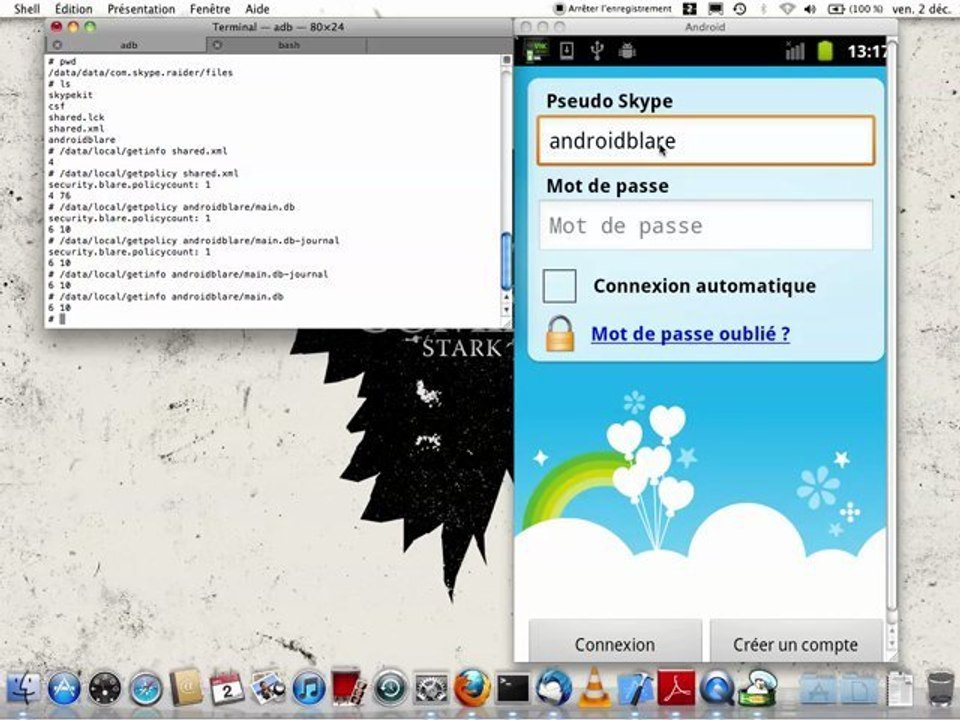
Task: Close the adb tab with its circle button
Action: (x=57, y=45)
